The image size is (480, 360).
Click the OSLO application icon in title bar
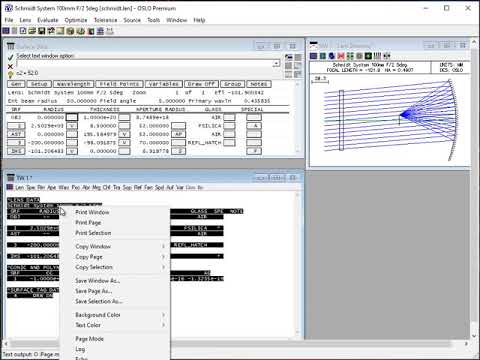[x=8, y=8]
